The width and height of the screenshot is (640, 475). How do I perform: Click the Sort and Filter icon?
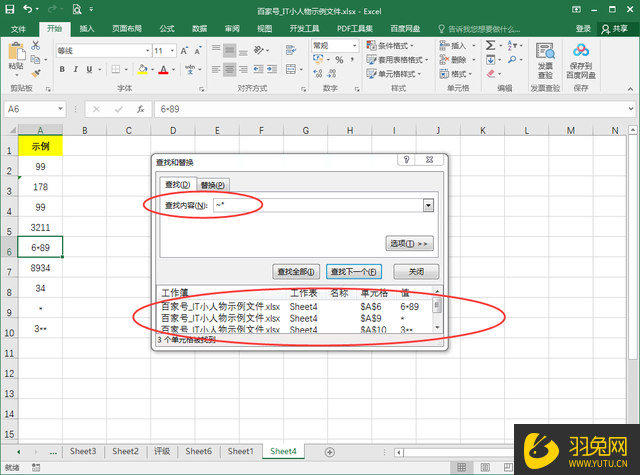coord(512,45)
